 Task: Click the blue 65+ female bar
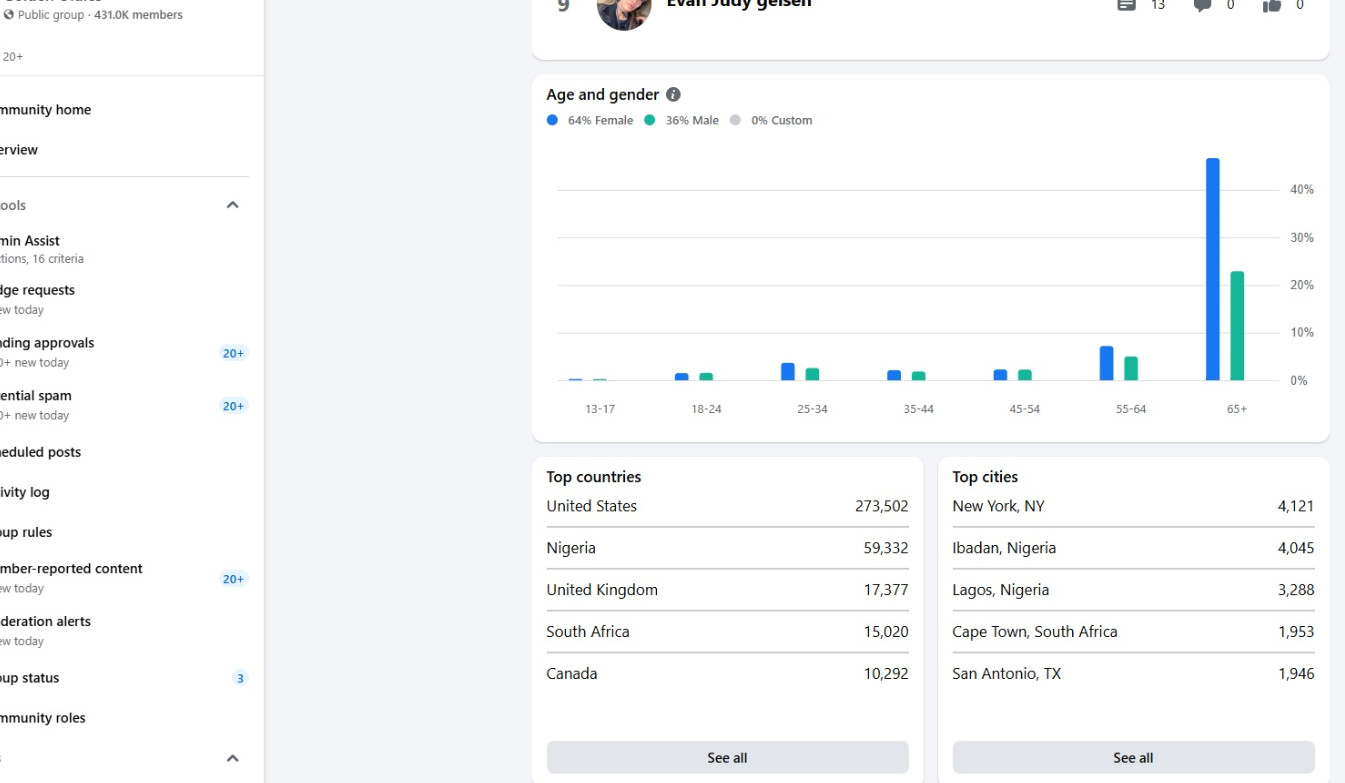[x=1212, y=270]
